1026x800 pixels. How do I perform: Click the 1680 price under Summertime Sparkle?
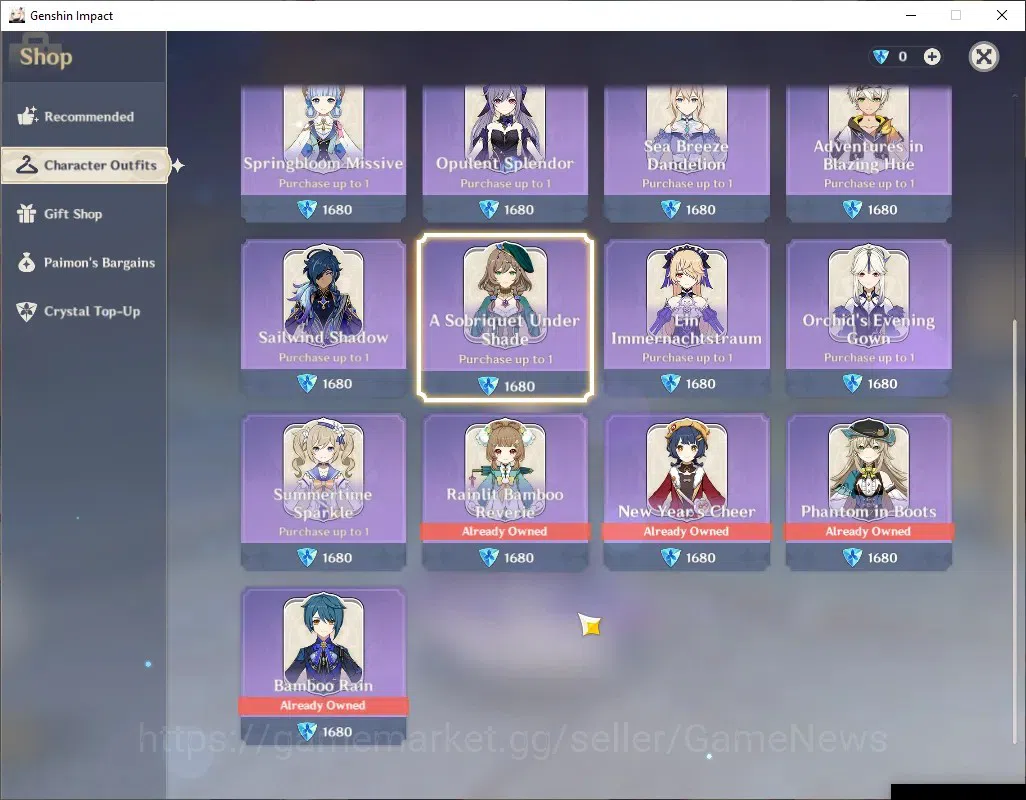[x=337, y=558]
